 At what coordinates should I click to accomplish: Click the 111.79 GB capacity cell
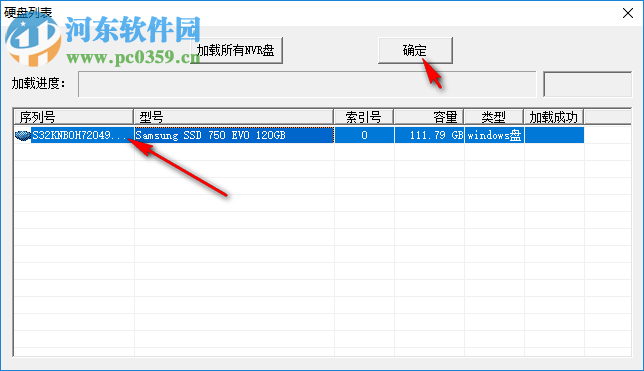coord(429,135)
